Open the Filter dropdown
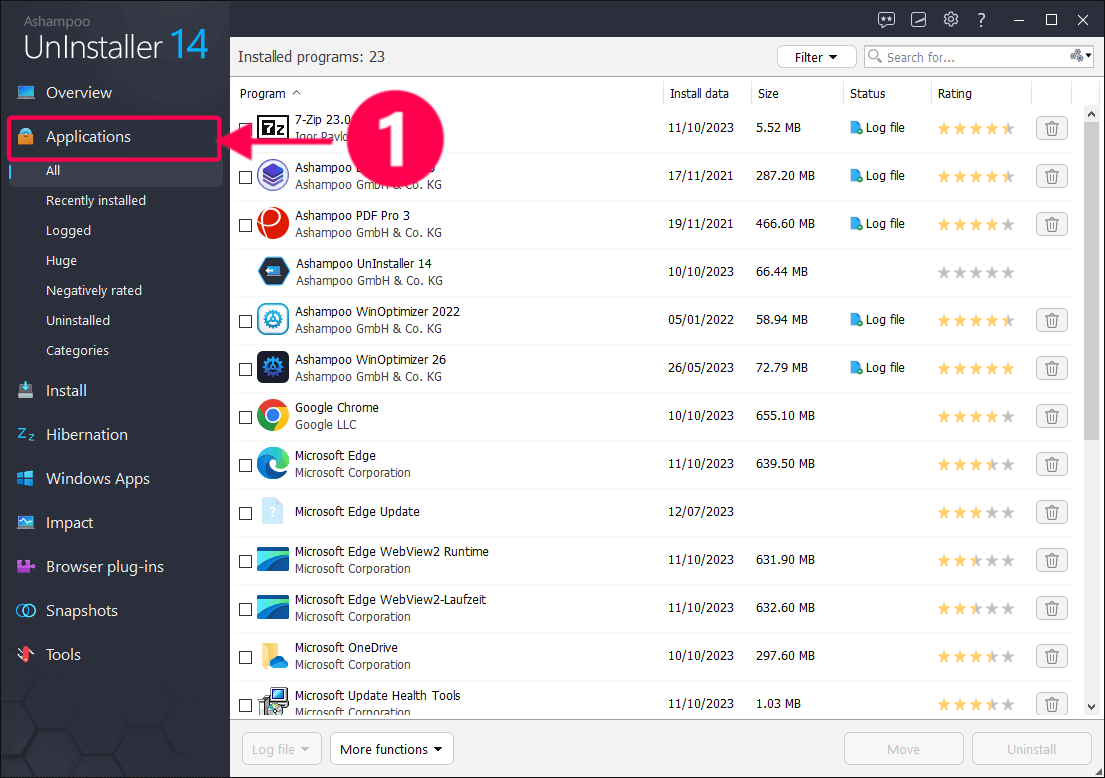1105x778 pixels. [x=816, y=57]
